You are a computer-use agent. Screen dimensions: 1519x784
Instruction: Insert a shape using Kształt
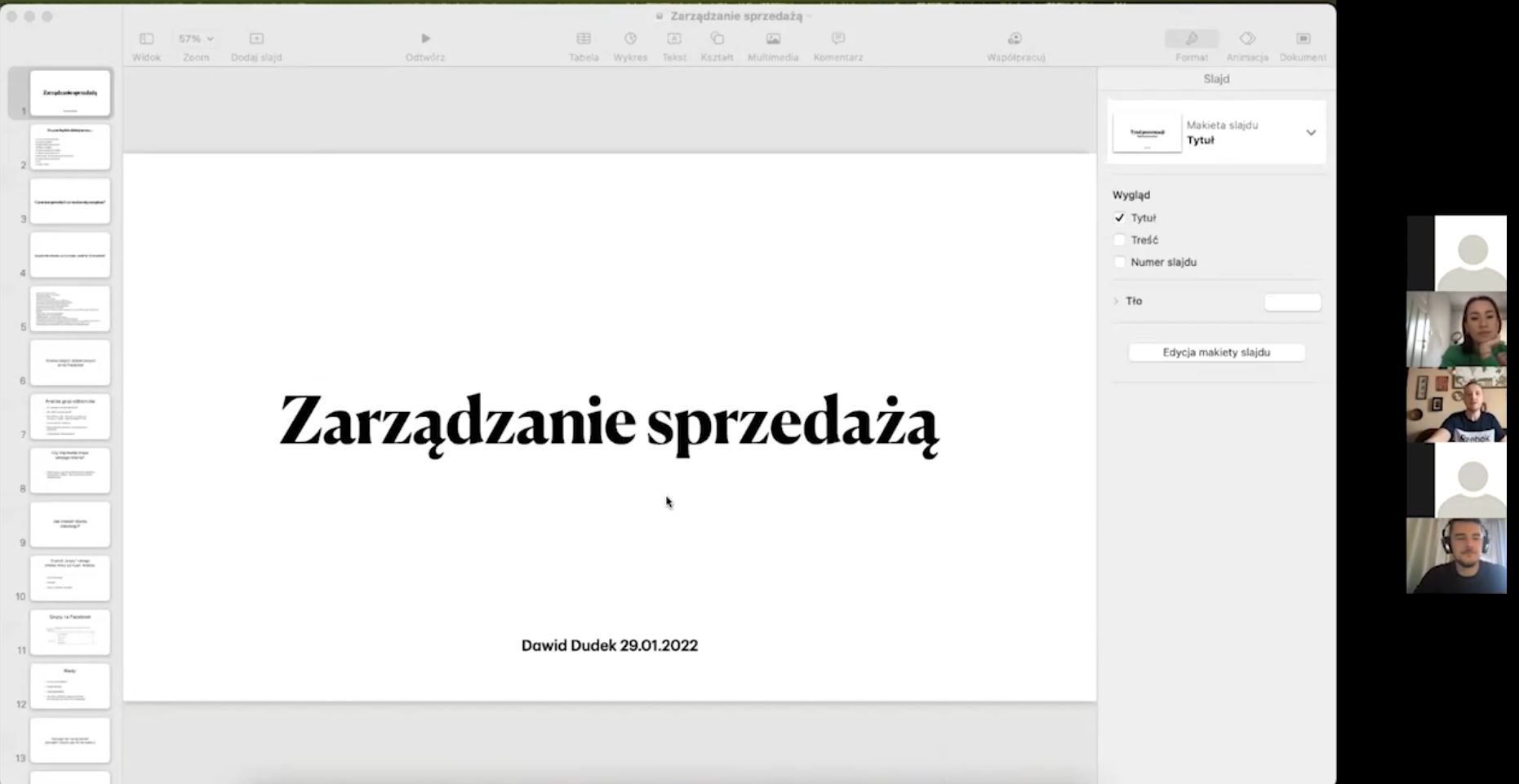pyautogui.click(x=717, y=47)
